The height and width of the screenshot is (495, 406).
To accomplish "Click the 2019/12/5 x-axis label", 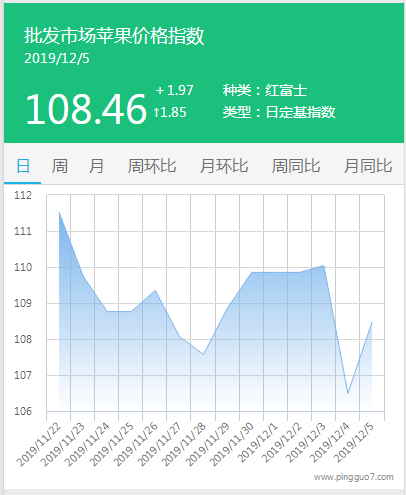I will [354, 442].
